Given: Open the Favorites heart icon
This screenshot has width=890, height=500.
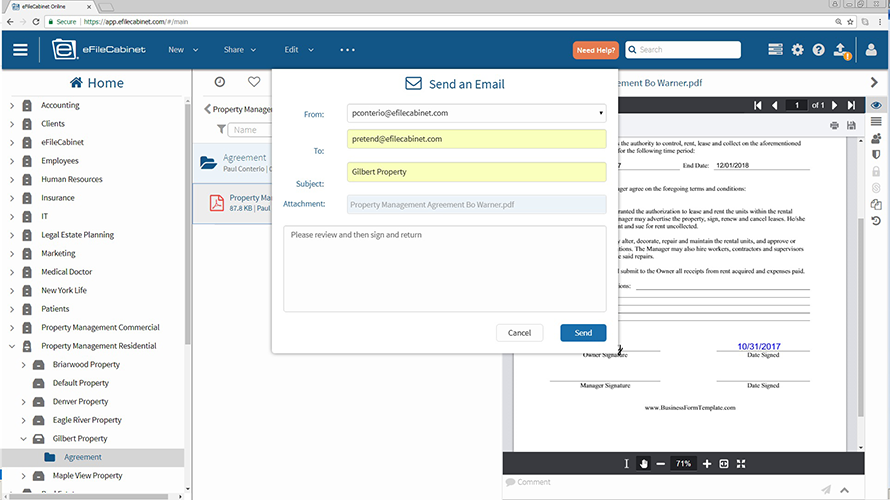Looking at the screenshot, I should point(254,82).
